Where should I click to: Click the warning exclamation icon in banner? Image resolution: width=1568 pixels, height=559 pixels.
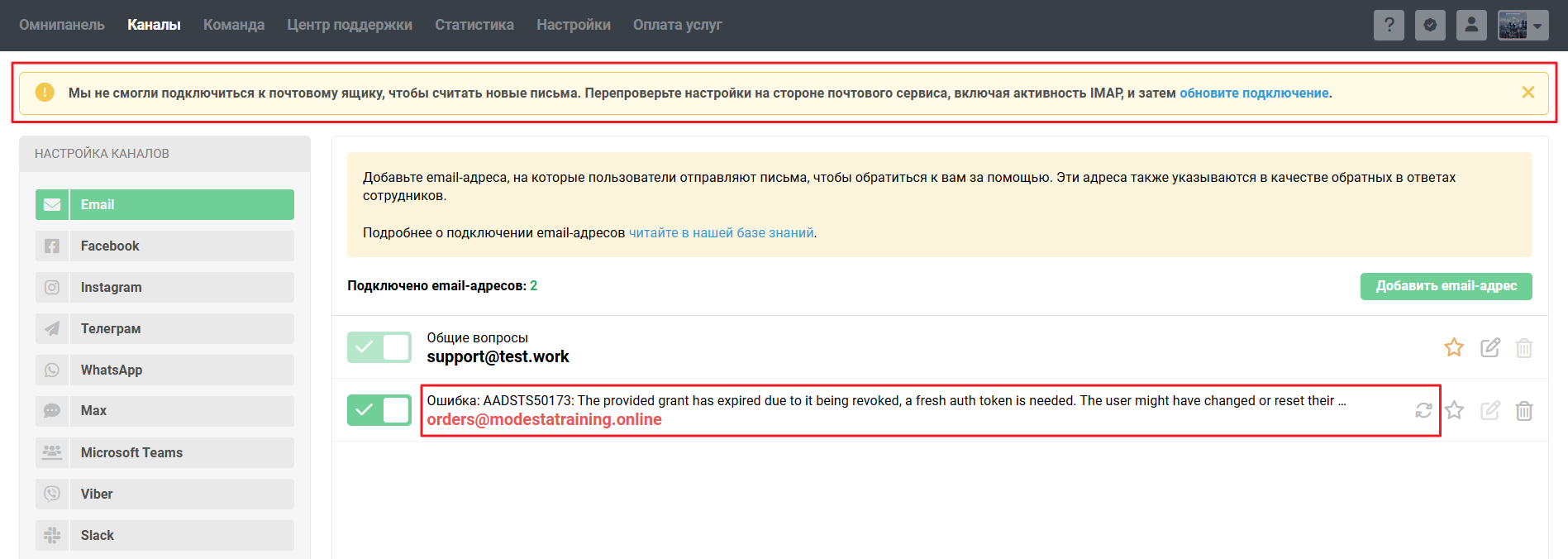pyautogui.click(x=45, y=93)
